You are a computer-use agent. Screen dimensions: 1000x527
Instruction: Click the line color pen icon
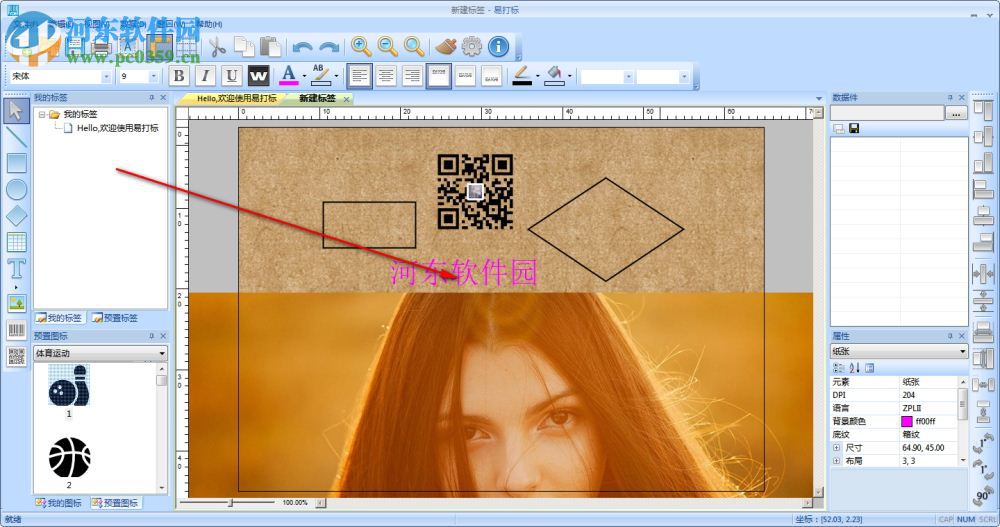(x=522, y=75)
